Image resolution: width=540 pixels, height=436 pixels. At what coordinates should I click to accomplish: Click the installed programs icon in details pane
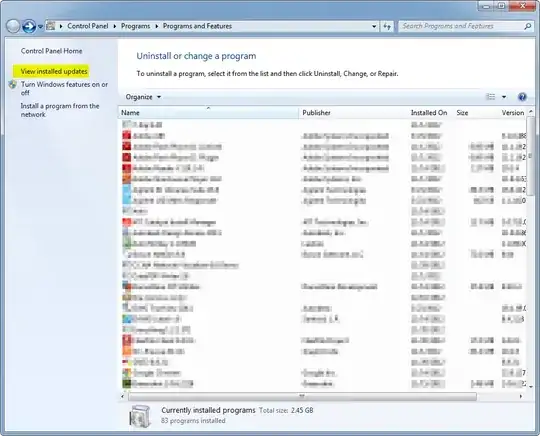click(x=140, y=416)
